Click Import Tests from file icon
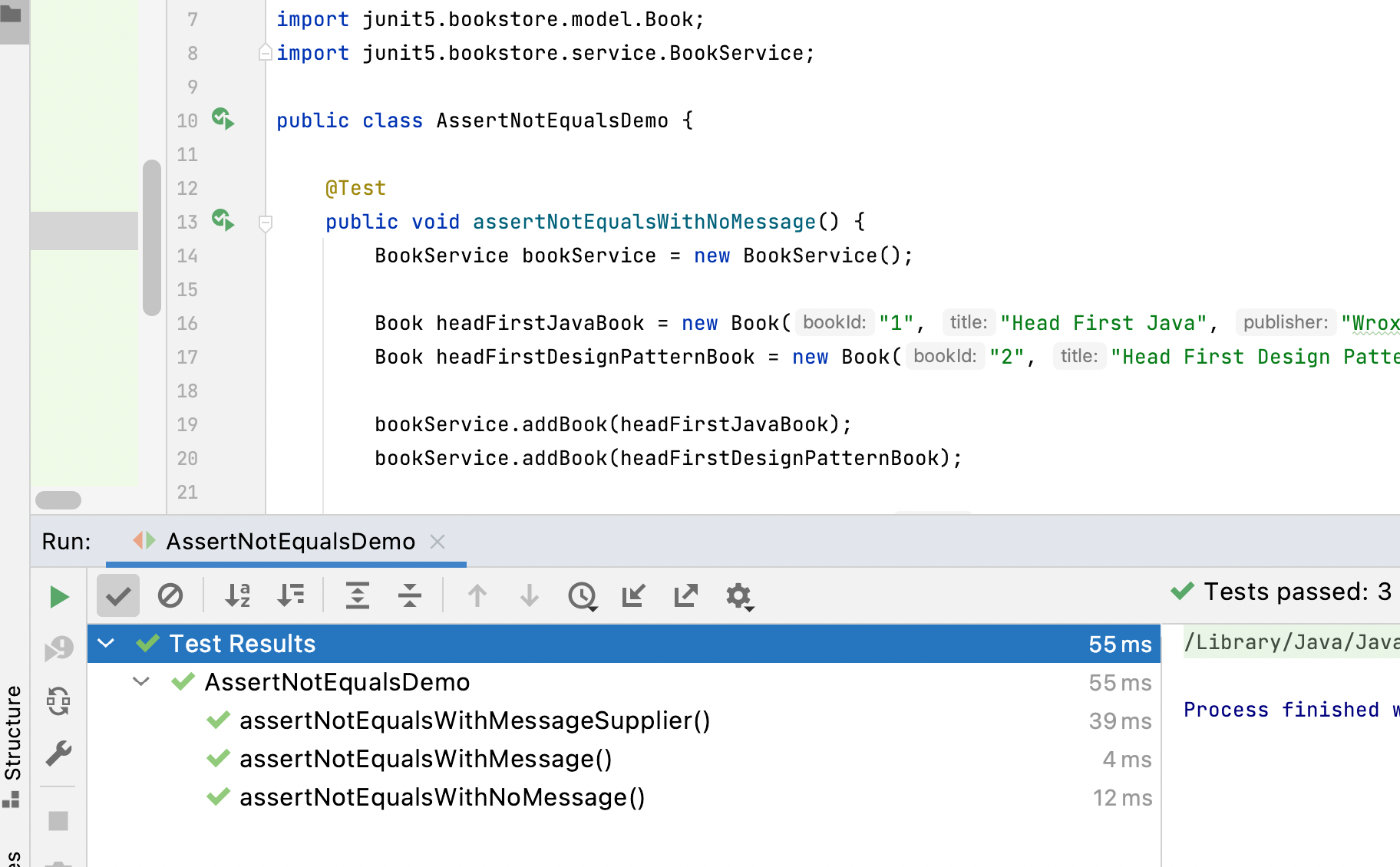 click(x=634, y=595)
